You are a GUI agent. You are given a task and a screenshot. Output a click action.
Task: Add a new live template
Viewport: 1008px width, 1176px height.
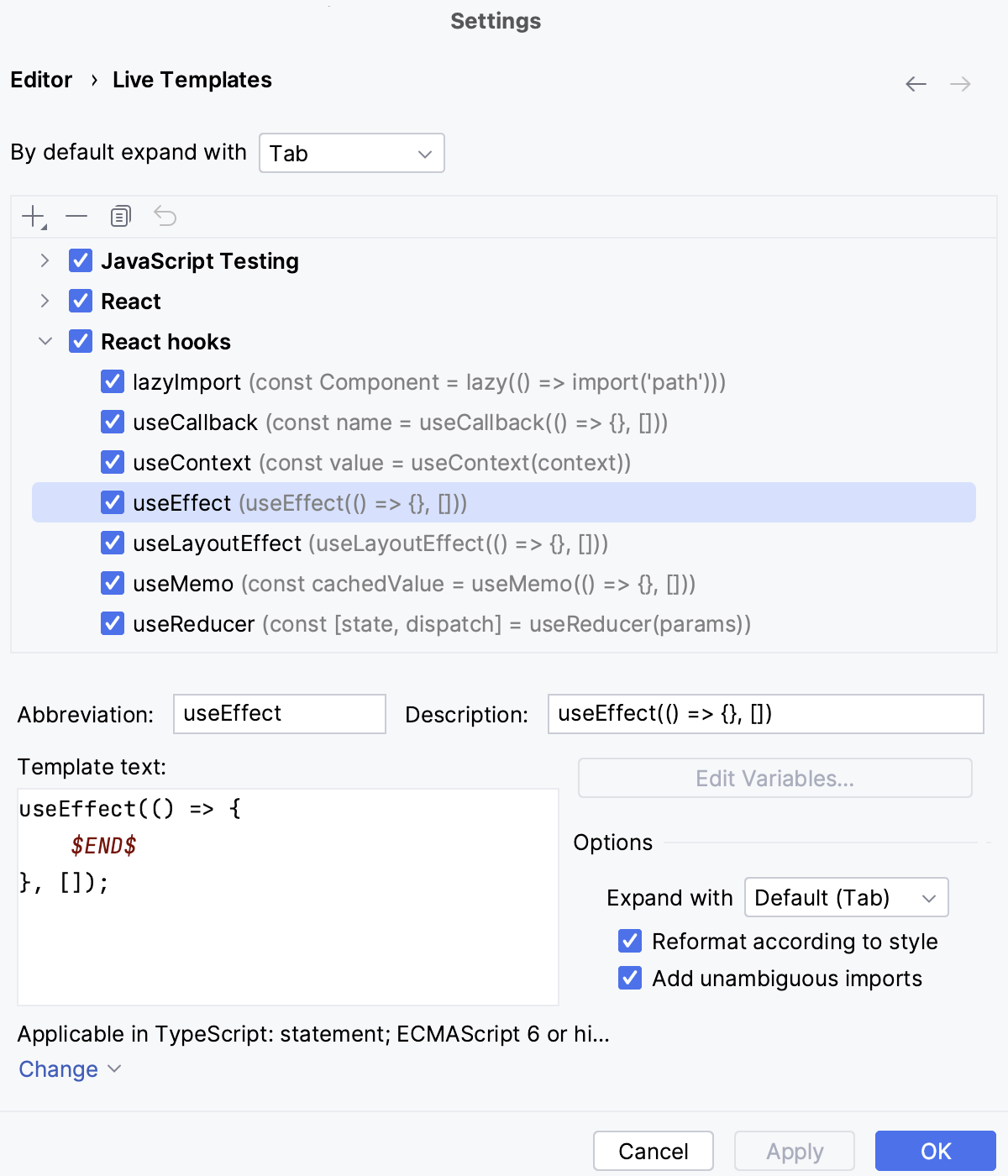click(30, 216)
